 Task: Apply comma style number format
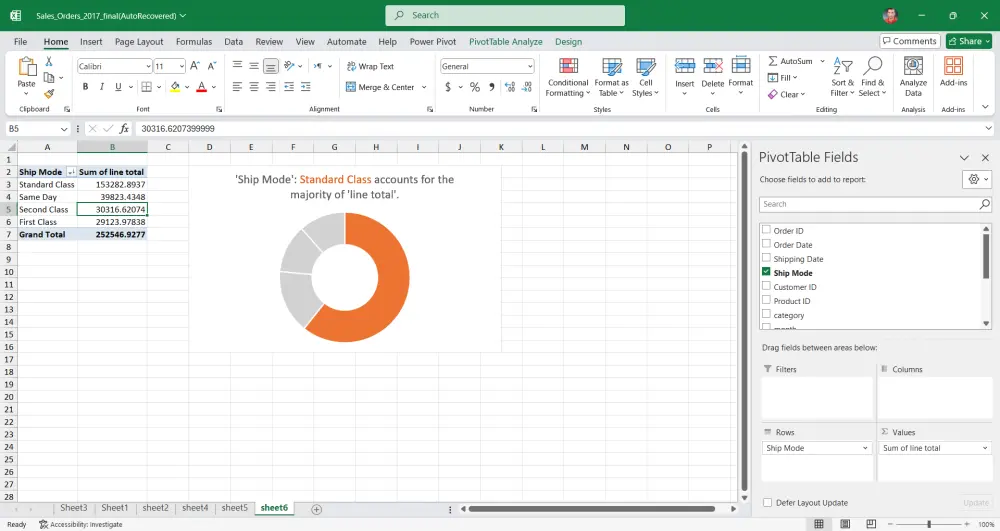(492, 87)
